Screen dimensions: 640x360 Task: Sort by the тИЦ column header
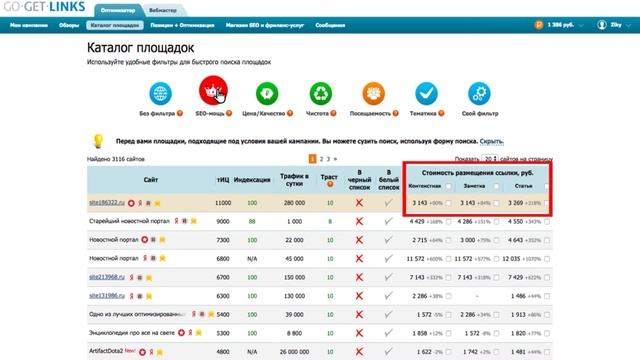[222, 180]
